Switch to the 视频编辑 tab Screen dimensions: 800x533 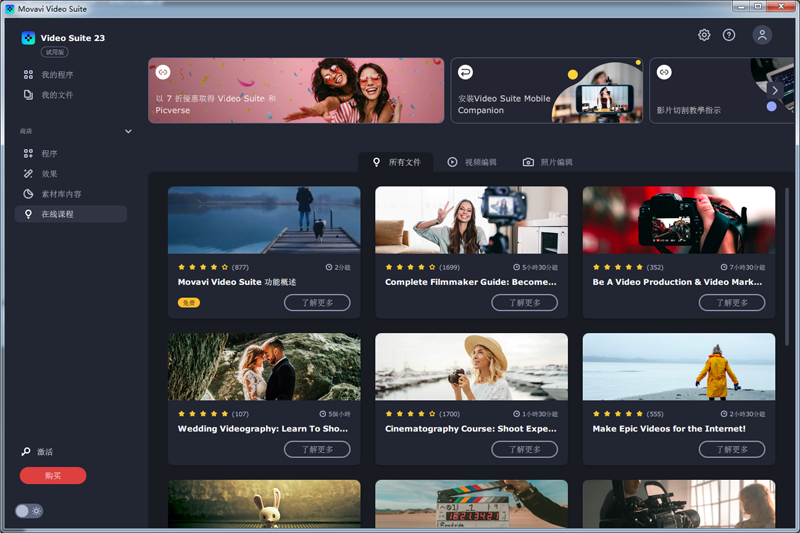point(471,162)
